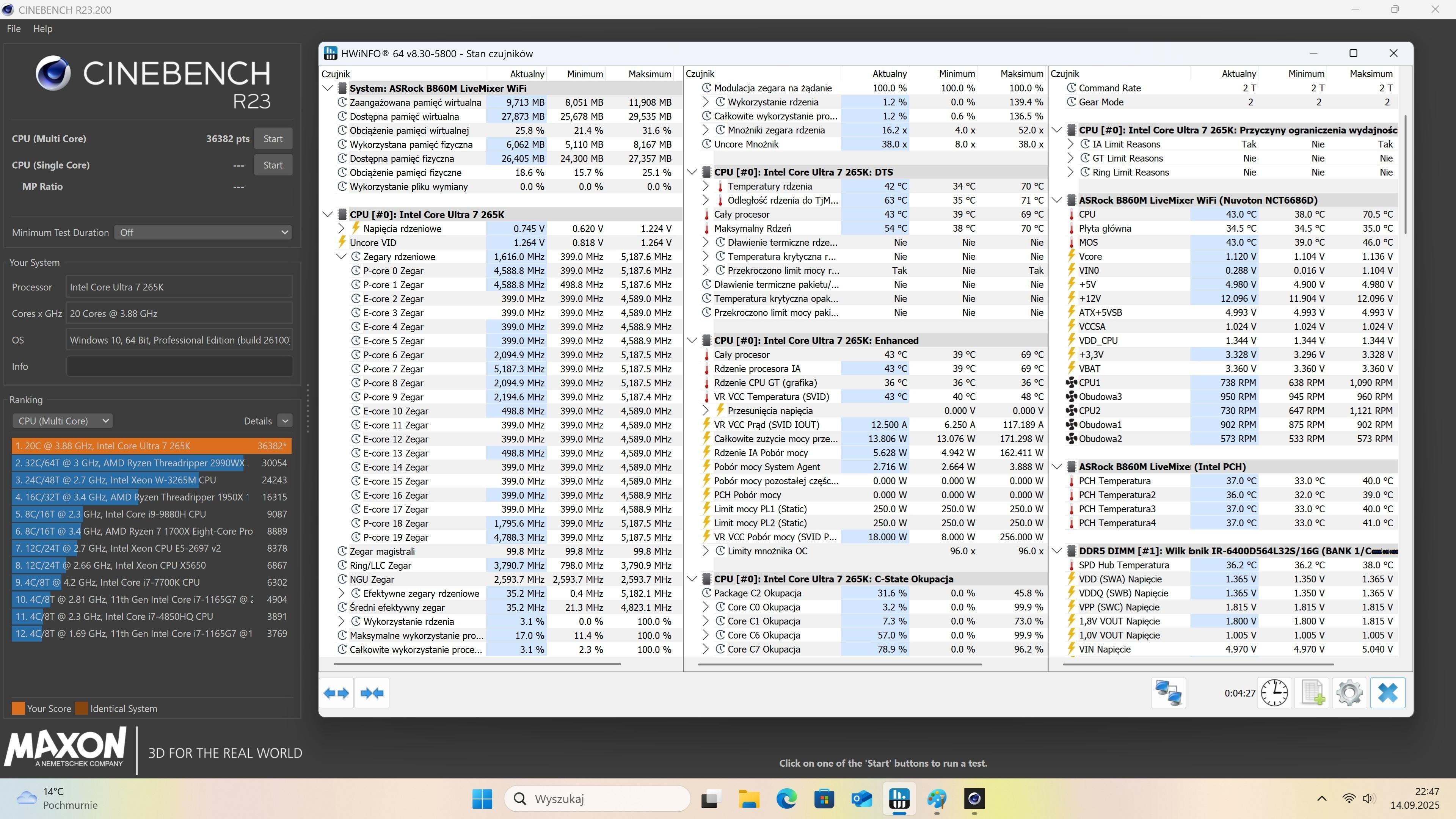The height and width of the screenshot is (819, 1456).
Task: Click the HWiNFO collapse columns arrows icon
Action: pos(372,693)
